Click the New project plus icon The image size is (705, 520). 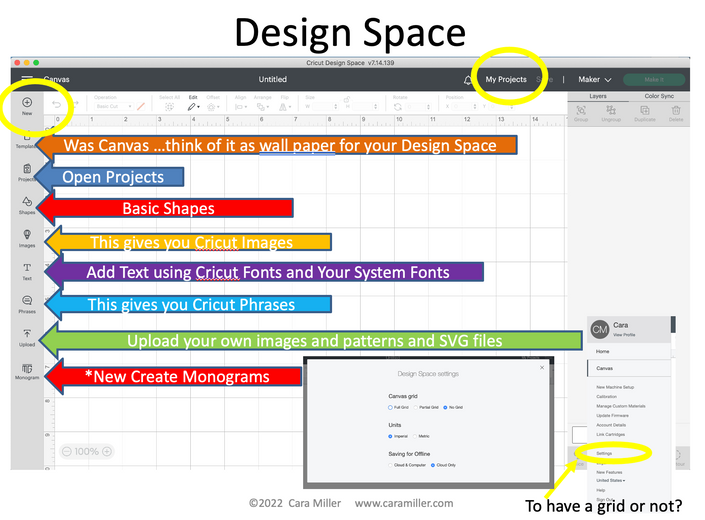click(x=27, y=102)
